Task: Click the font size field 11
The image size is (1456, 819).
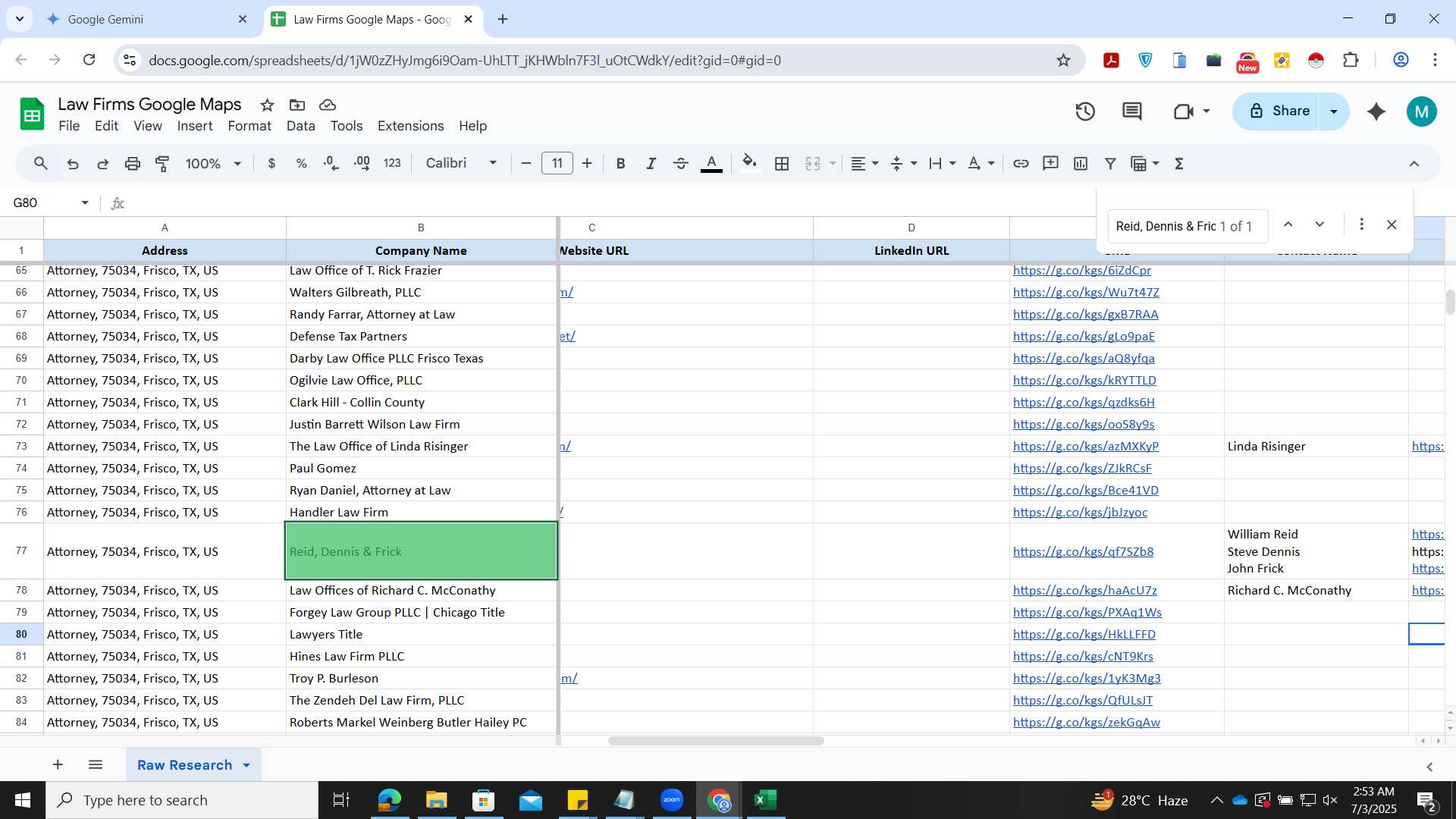Action: click(x=557, y=163)
